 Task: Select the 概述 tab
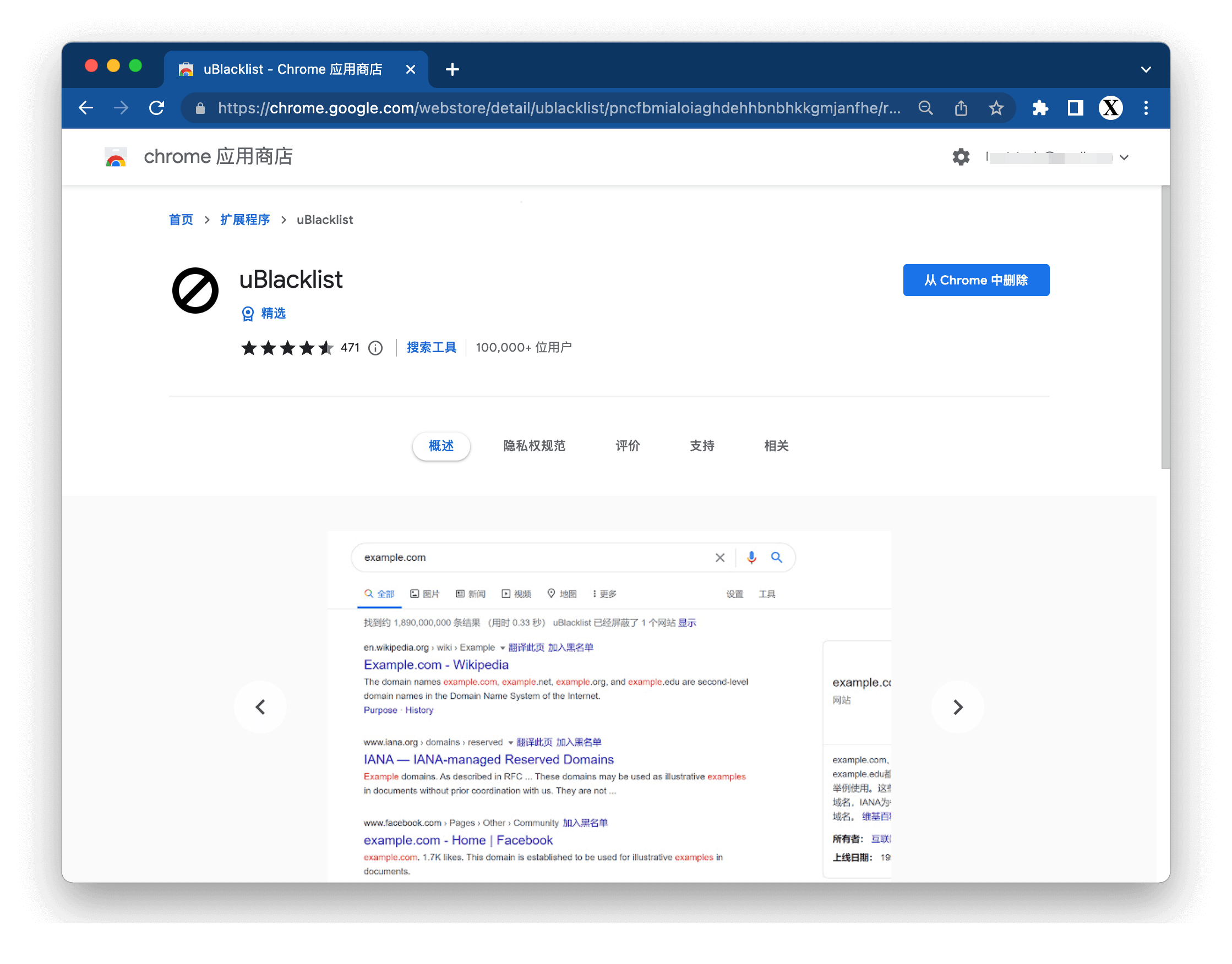[x=441, y=446]
